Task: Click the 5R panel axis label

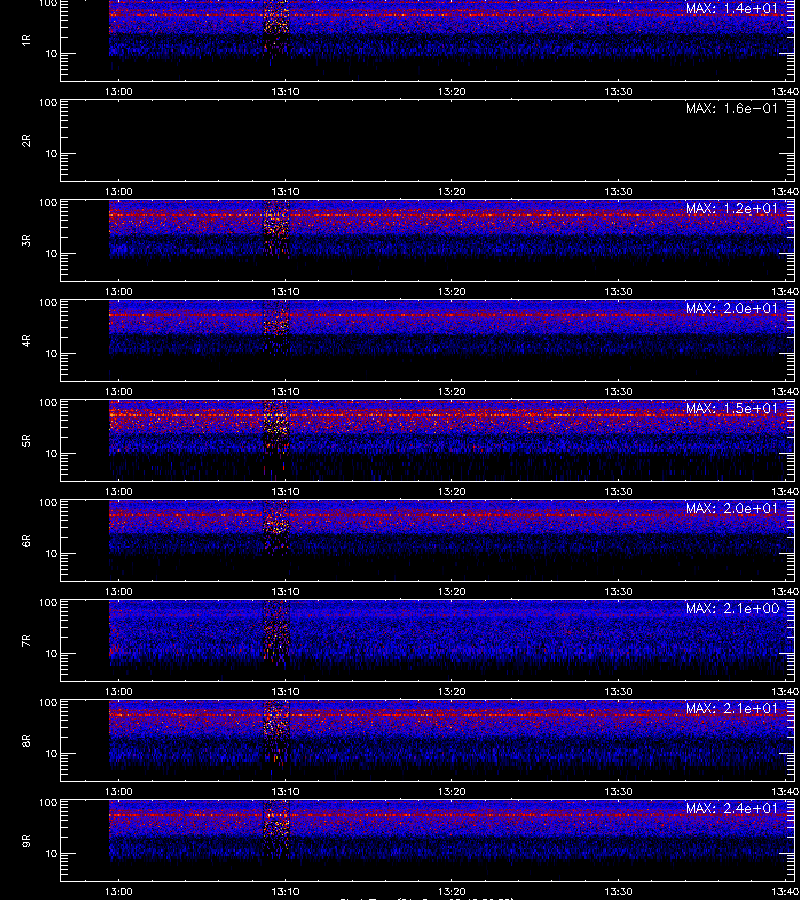Action: click(26, 440)
